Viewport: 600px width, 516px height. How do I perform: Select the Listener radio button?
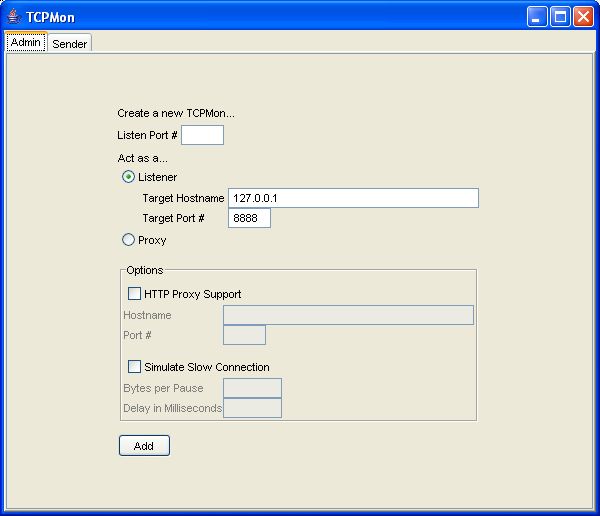(x=128, y=177)
